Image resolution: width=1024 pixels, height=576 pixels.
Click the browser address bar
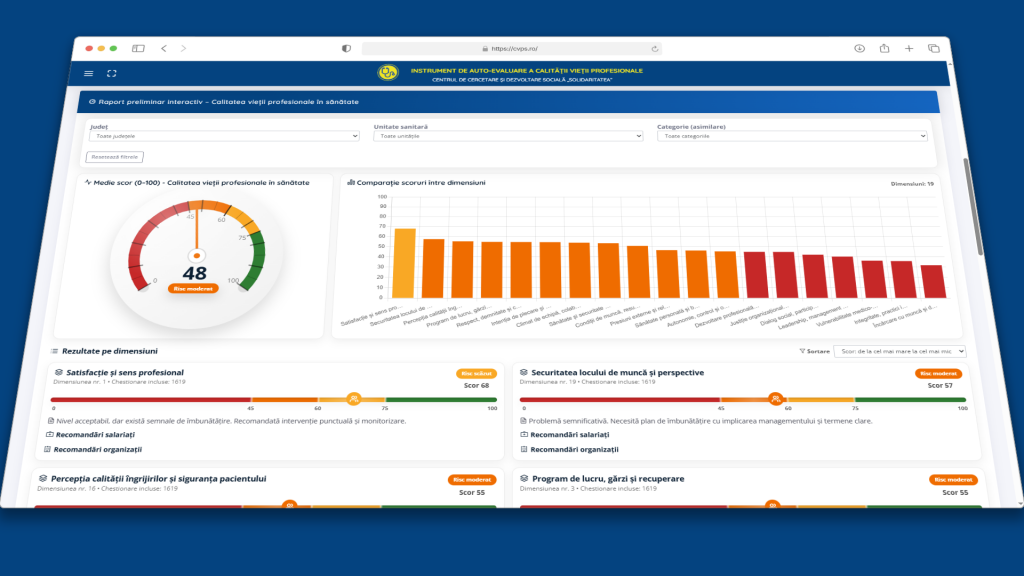[512, 48]
